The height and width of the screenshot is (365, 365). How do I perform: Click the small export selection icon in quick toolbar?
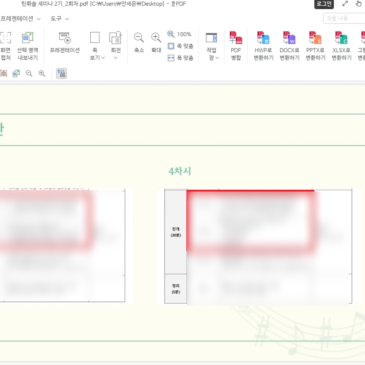coord(16,73)
